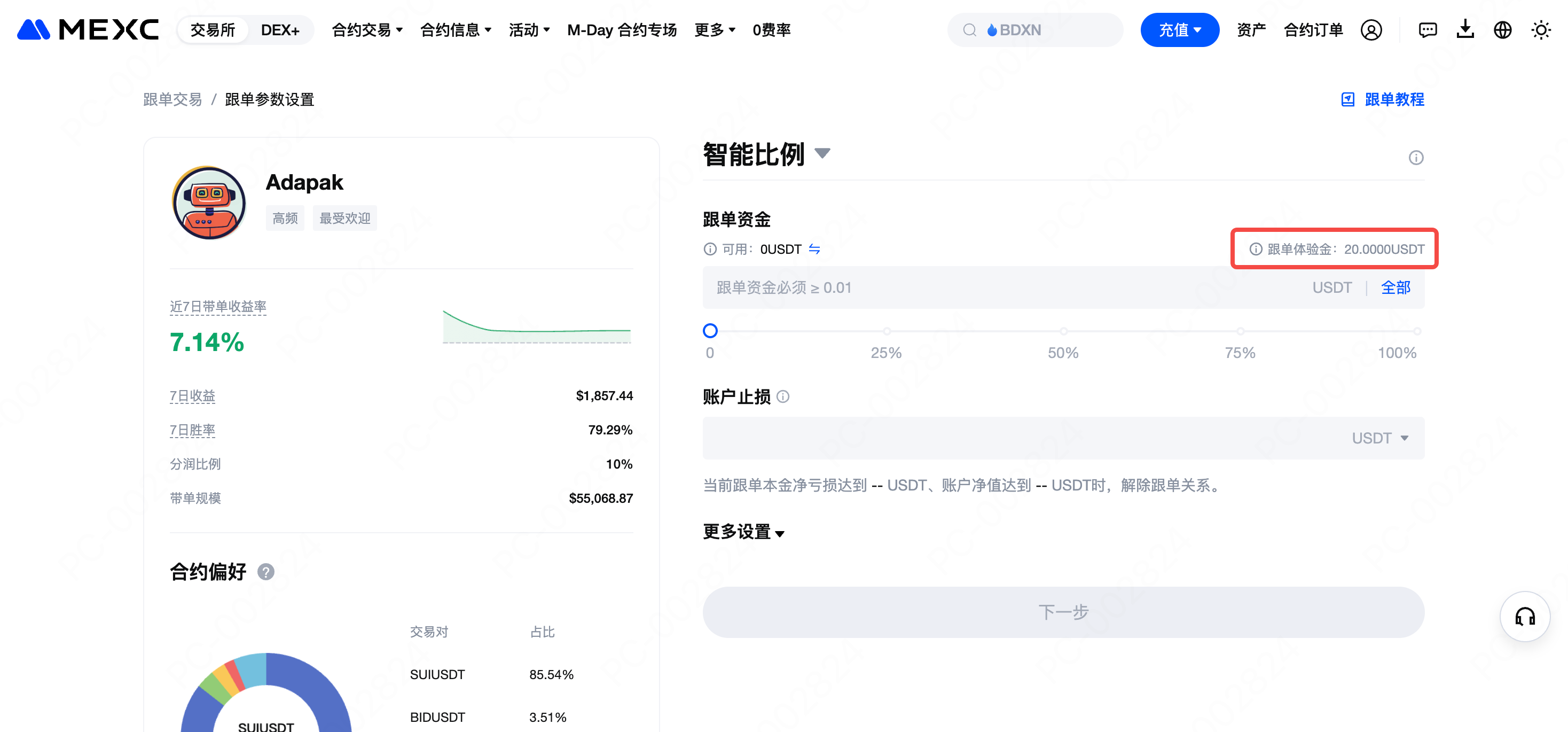The image size is (1568, 732).
Task: Click the 7-day yield sparkline chart
Action: coord(536,327)
